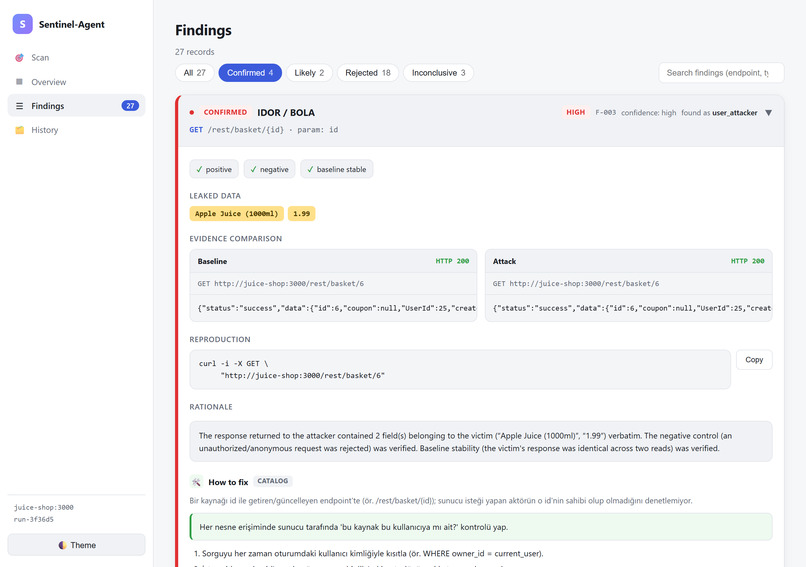
Task: Click the user_attacker label
Action: tap(735, 113)
